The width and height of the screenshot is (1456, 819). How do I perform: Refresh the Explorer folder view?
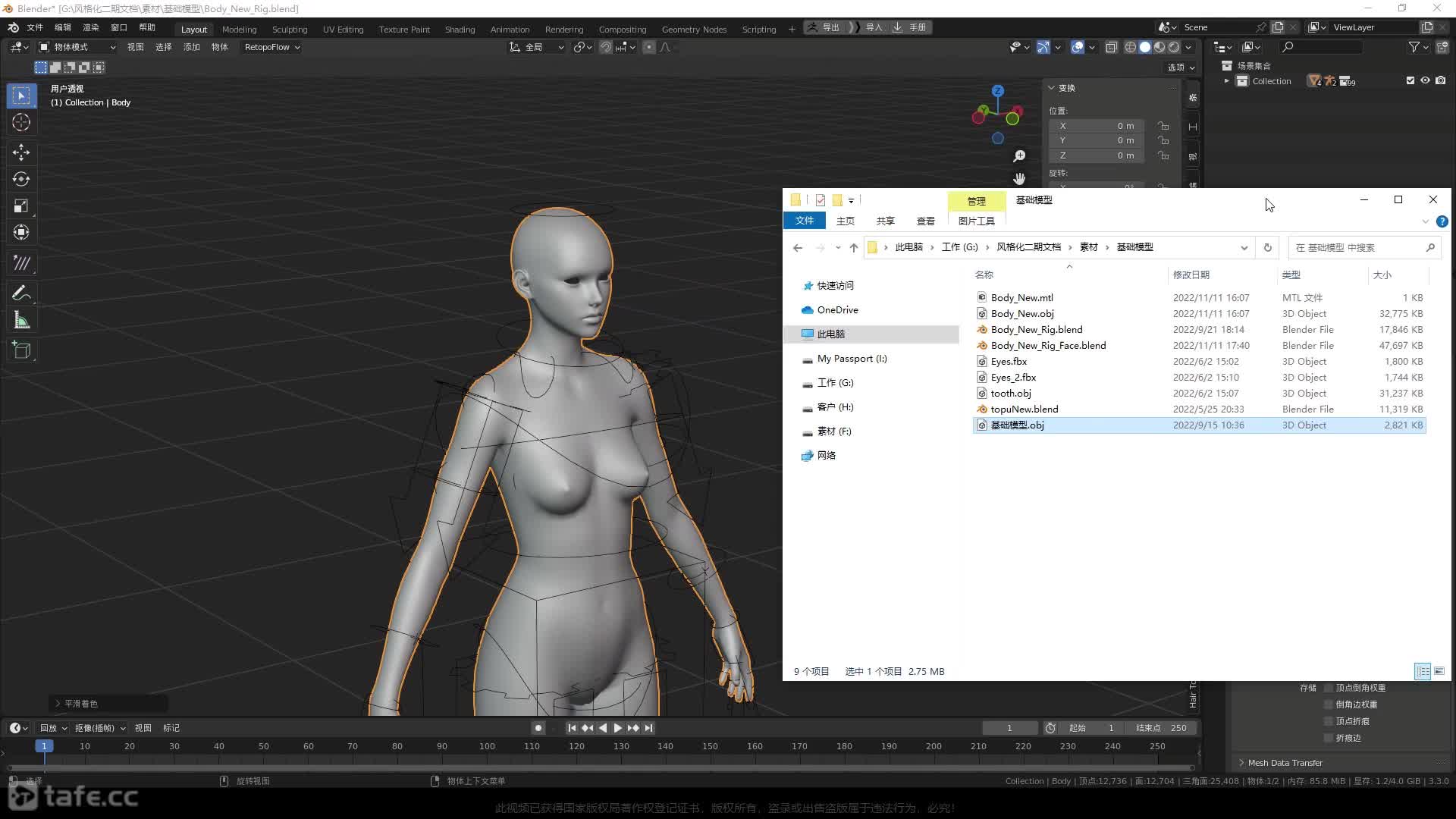(1267, 247)
